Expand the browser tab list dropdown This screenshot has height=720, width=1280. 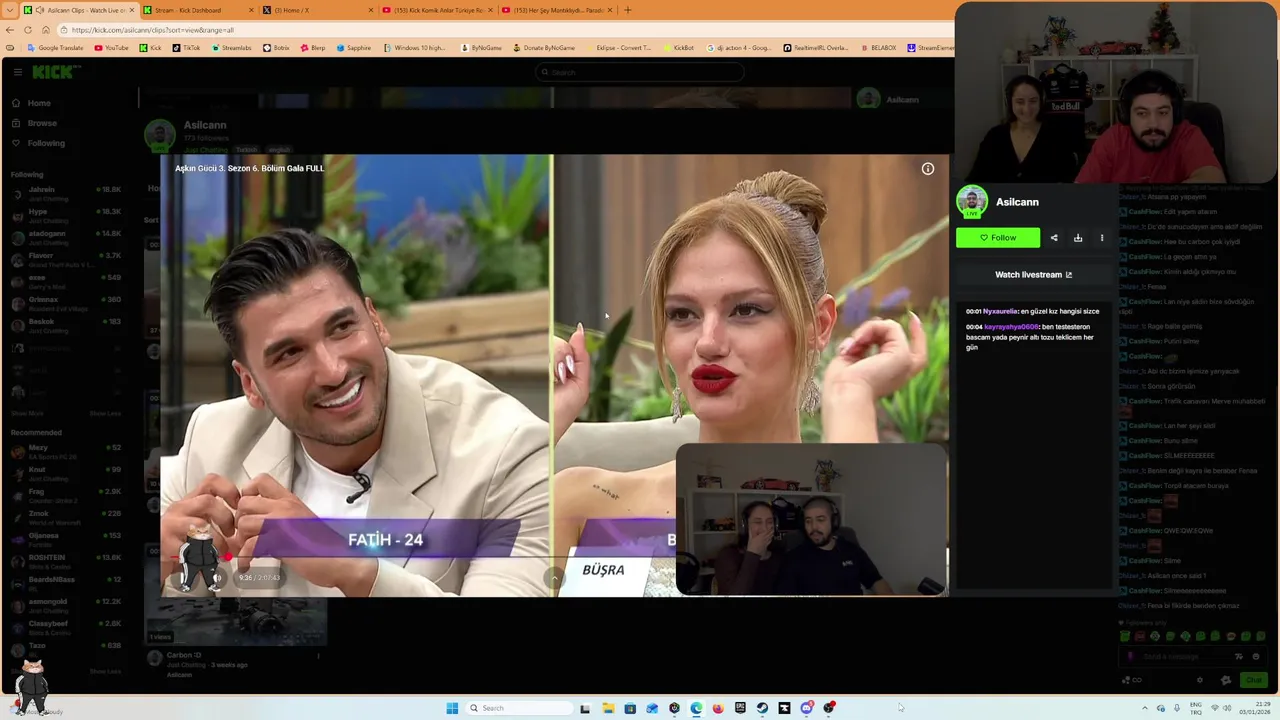[x=10, y=10]
